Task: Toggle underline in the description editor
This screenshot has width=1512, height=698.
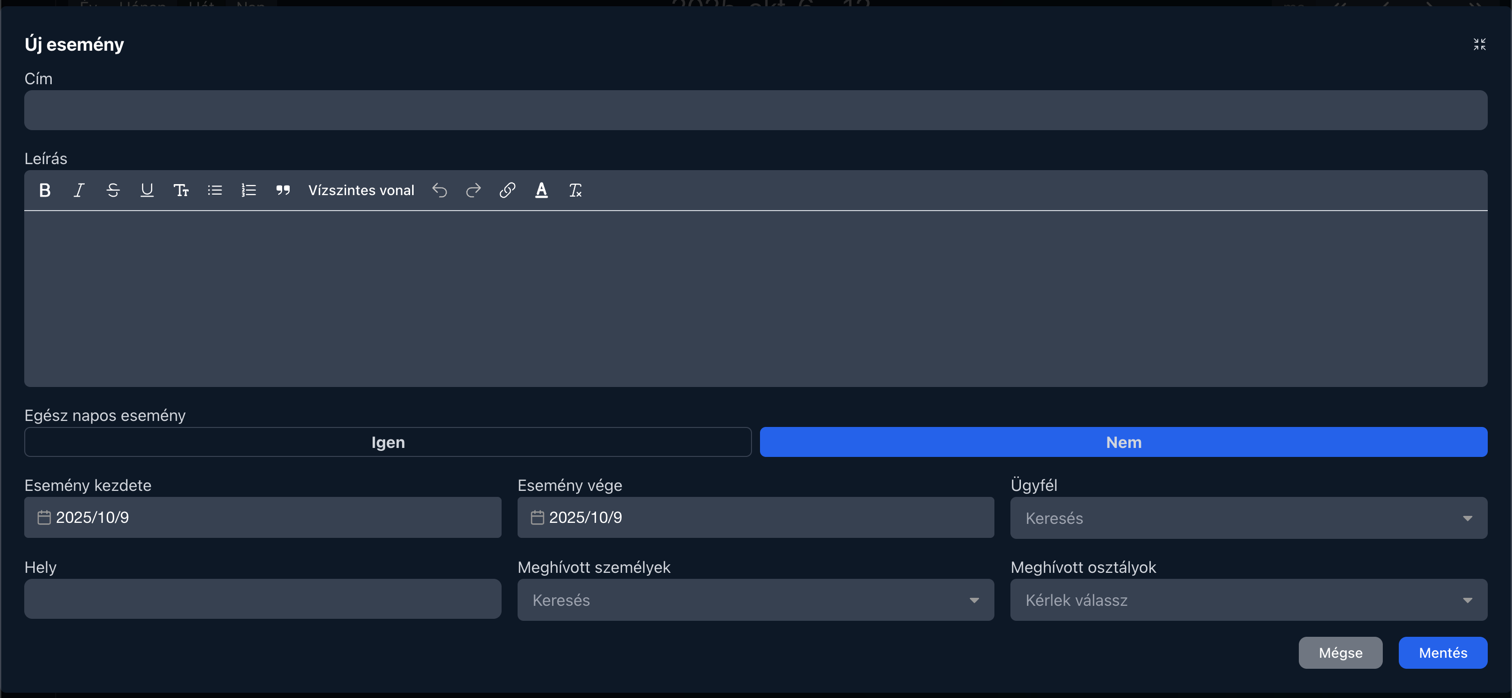Action: coord(147,190)
